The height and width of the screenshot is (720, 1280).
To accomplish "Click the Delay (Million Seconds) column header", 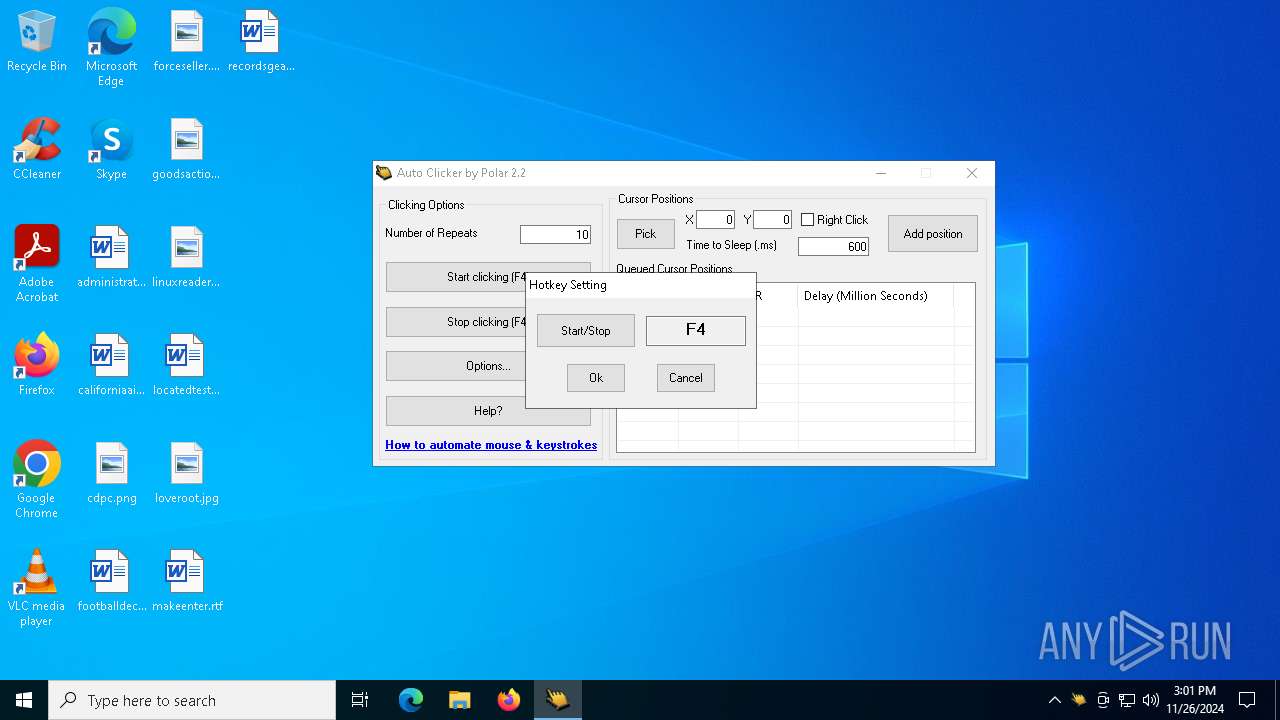I will (875, 296).
